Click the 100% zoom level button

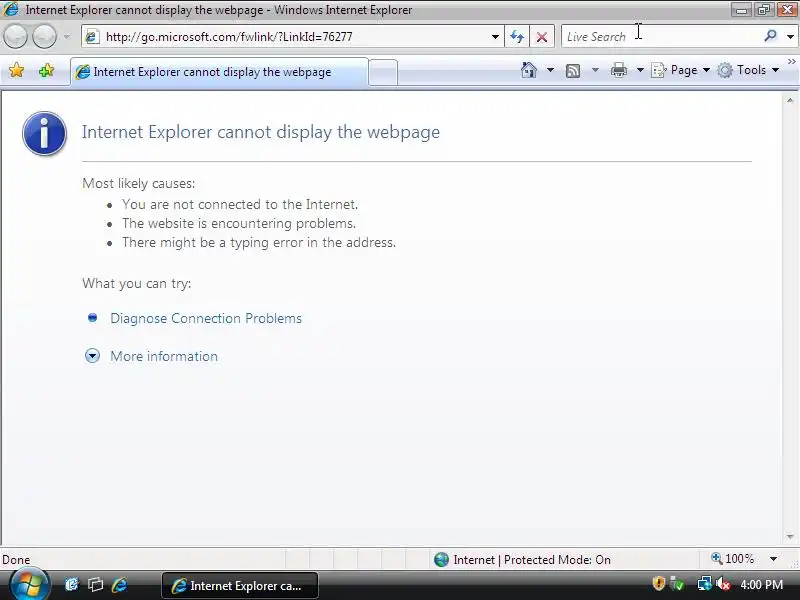[x=733, y=559]
